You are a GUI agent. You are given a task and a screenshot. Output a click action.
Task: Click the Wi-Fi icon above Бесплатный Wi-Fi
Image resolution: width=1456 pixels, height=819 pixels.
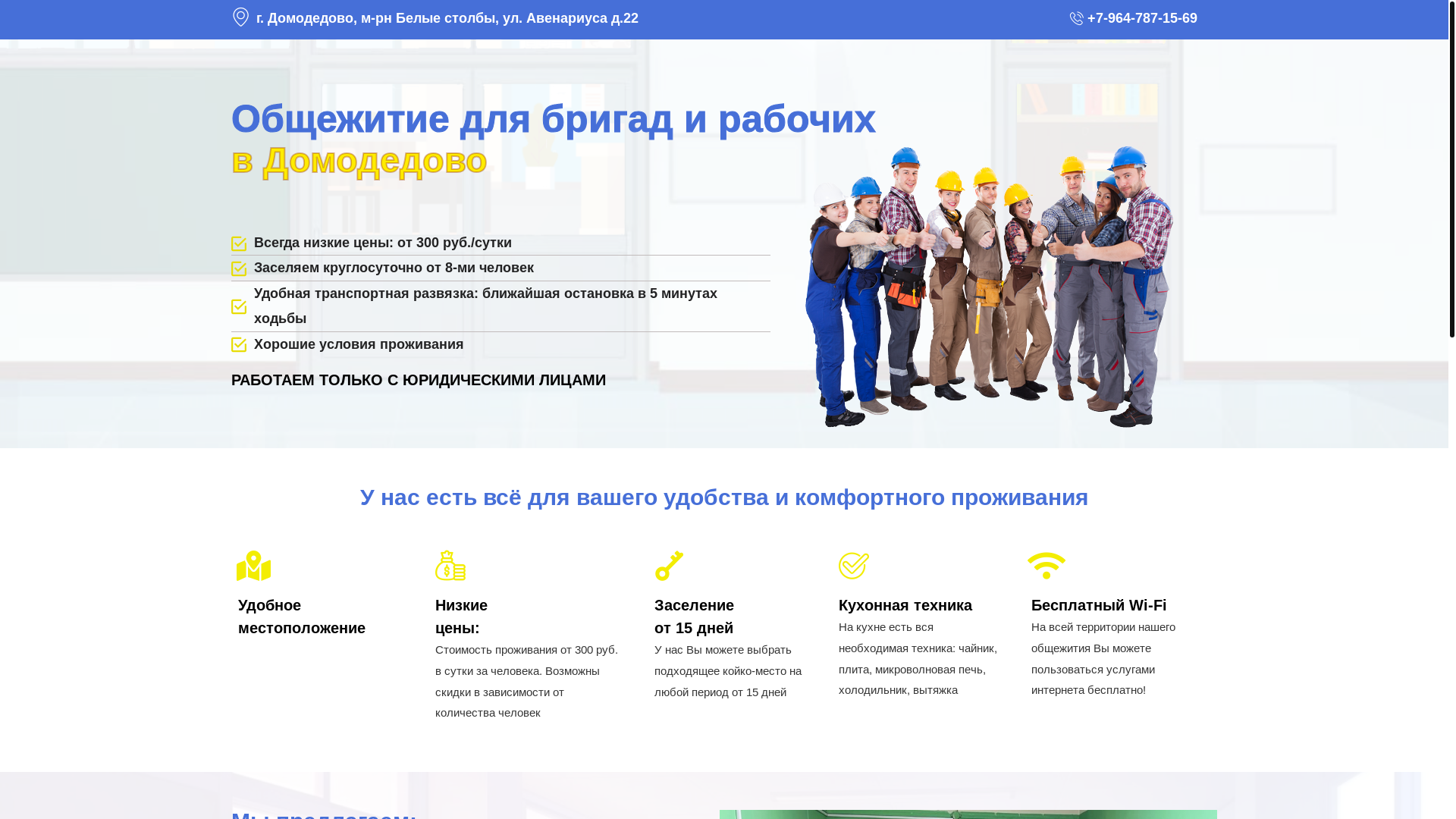[x=1046, y=566]
